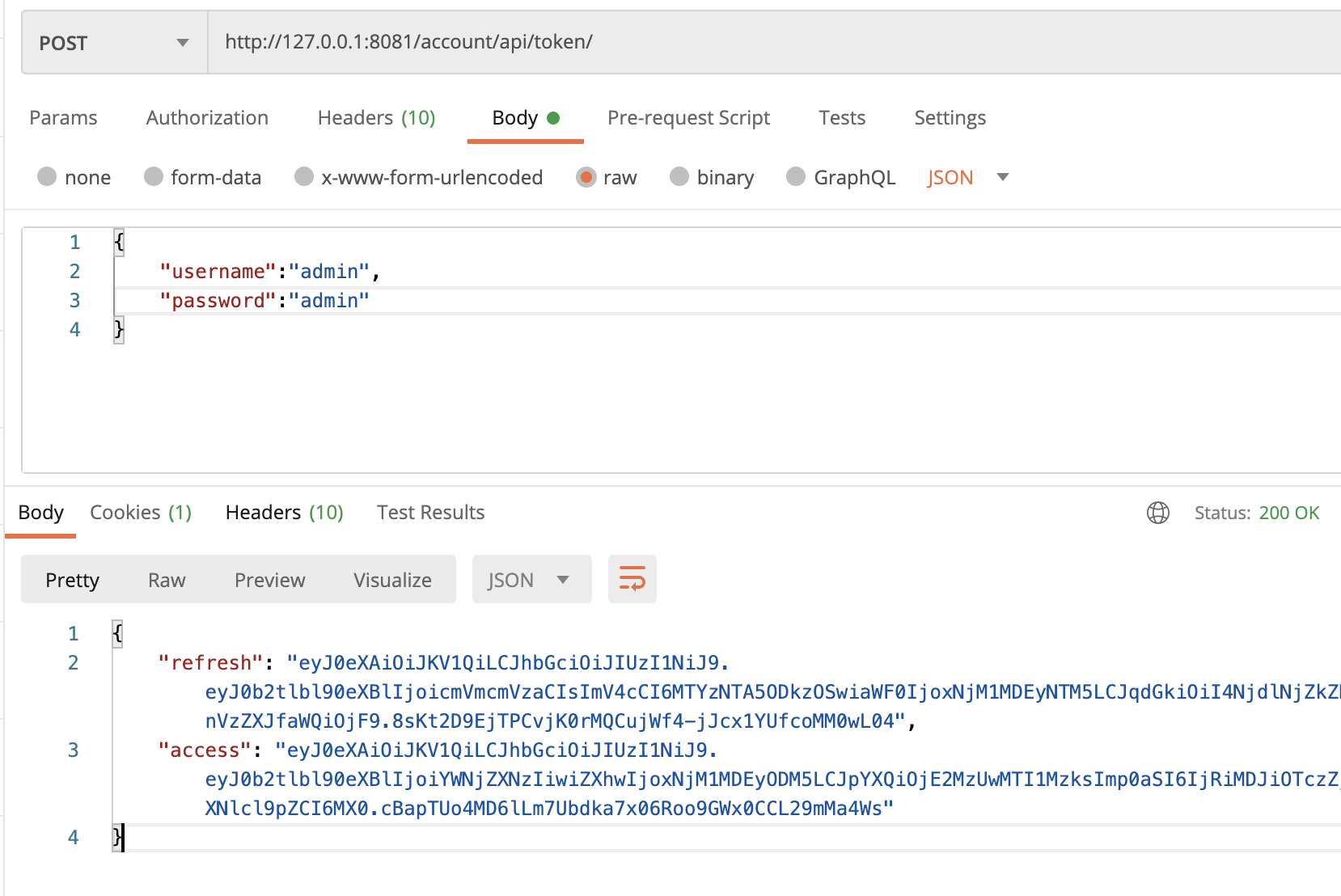Click line number 3 in request editor
Viewport: 1341px width, 896px height.
pyautogui.click(x=75, y=301)
